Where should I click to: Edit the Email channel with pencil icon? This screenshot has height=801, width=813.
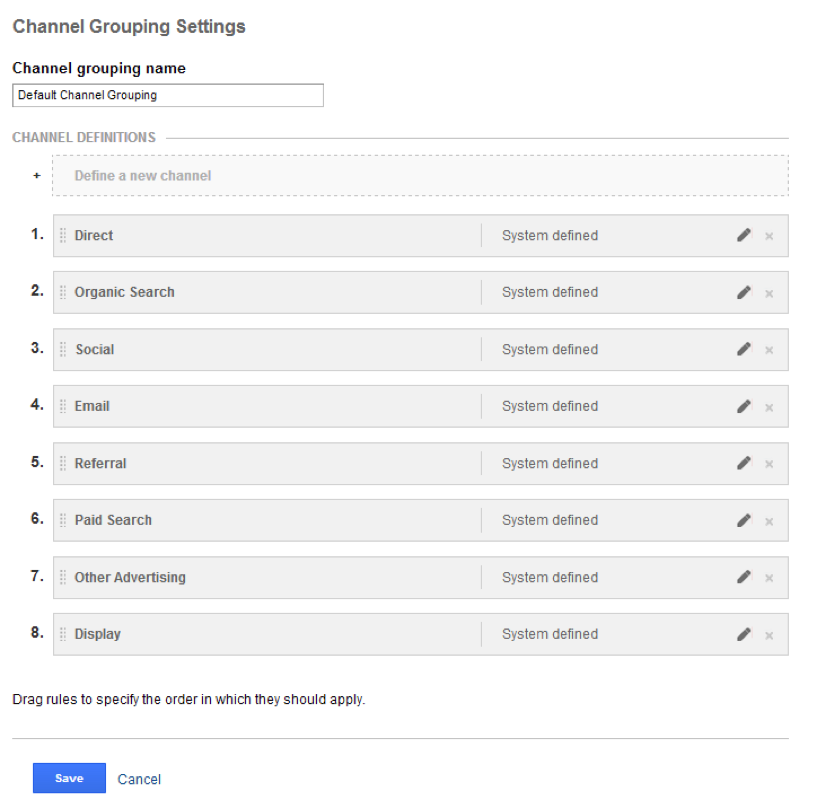click(x=743, y=406)
